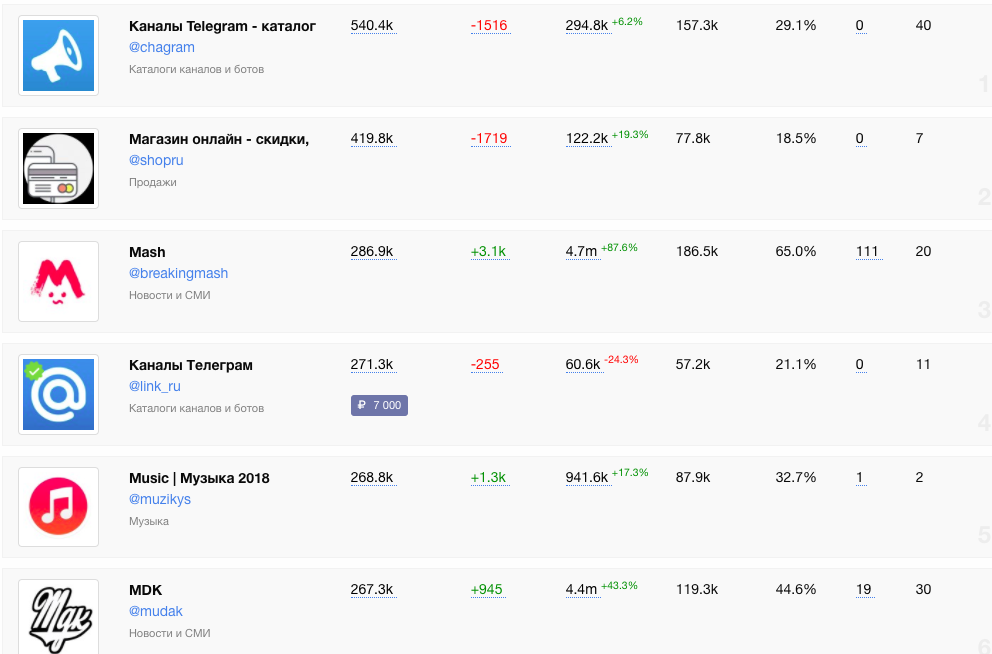Click the ₽ 7 000 price badge
992x654 pixels.
[379, 405]
